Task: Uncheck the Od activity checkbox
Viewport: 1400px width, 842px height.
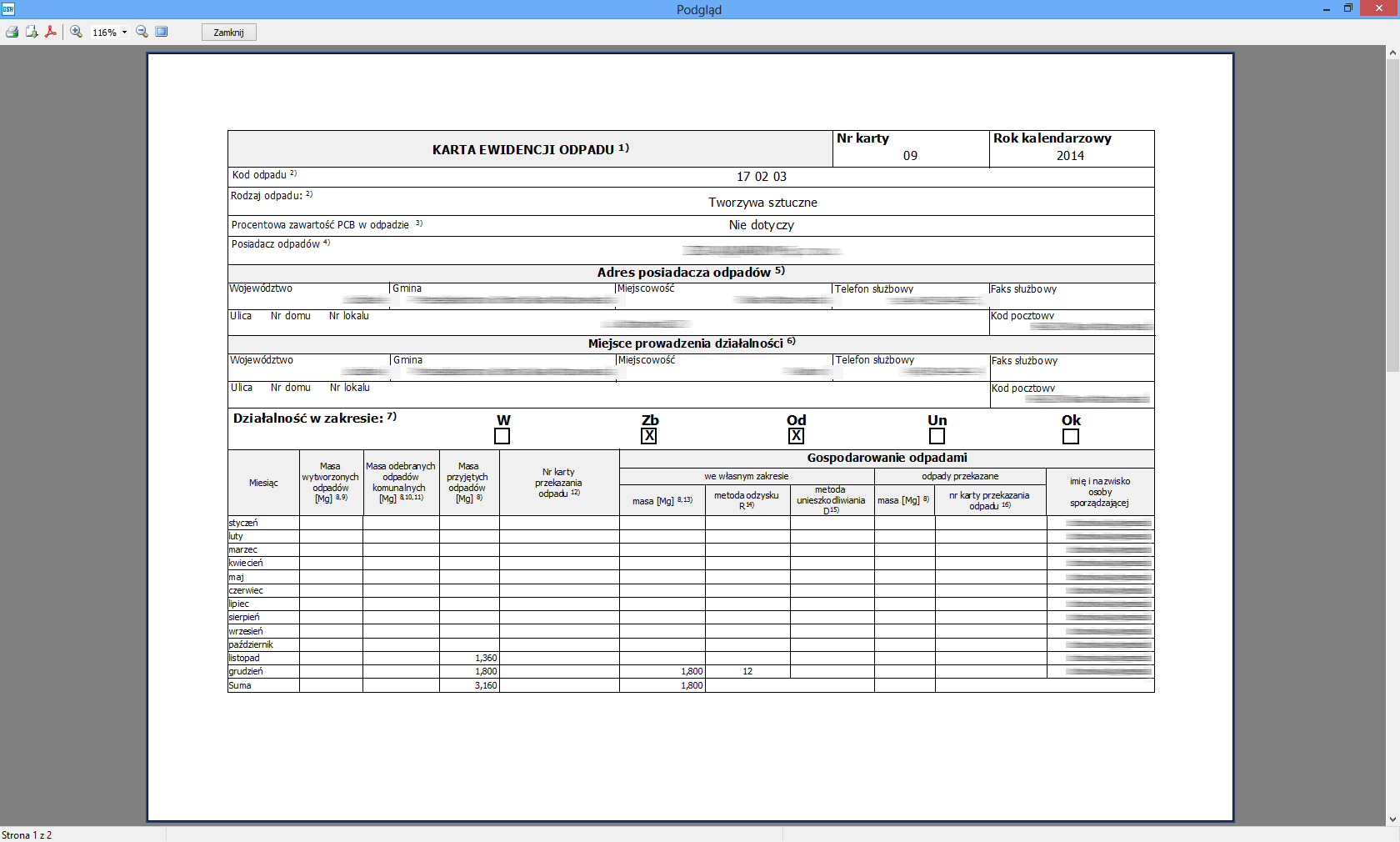Action: [x=796, y=436]
